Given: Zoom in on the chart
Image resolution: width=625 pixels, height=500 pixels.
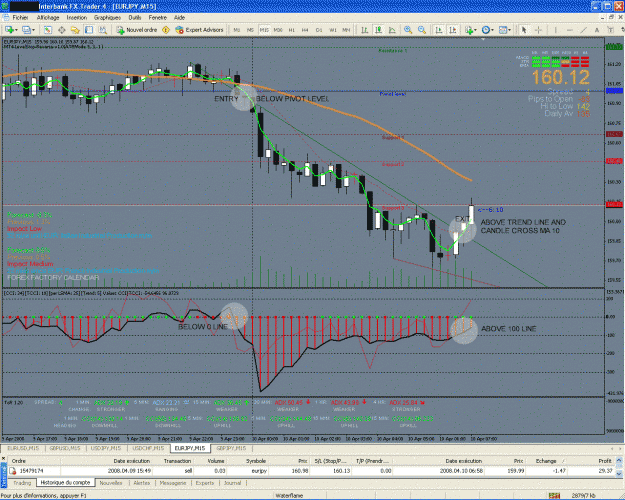Looking at the screenshot, I should [x=408, y=30].
